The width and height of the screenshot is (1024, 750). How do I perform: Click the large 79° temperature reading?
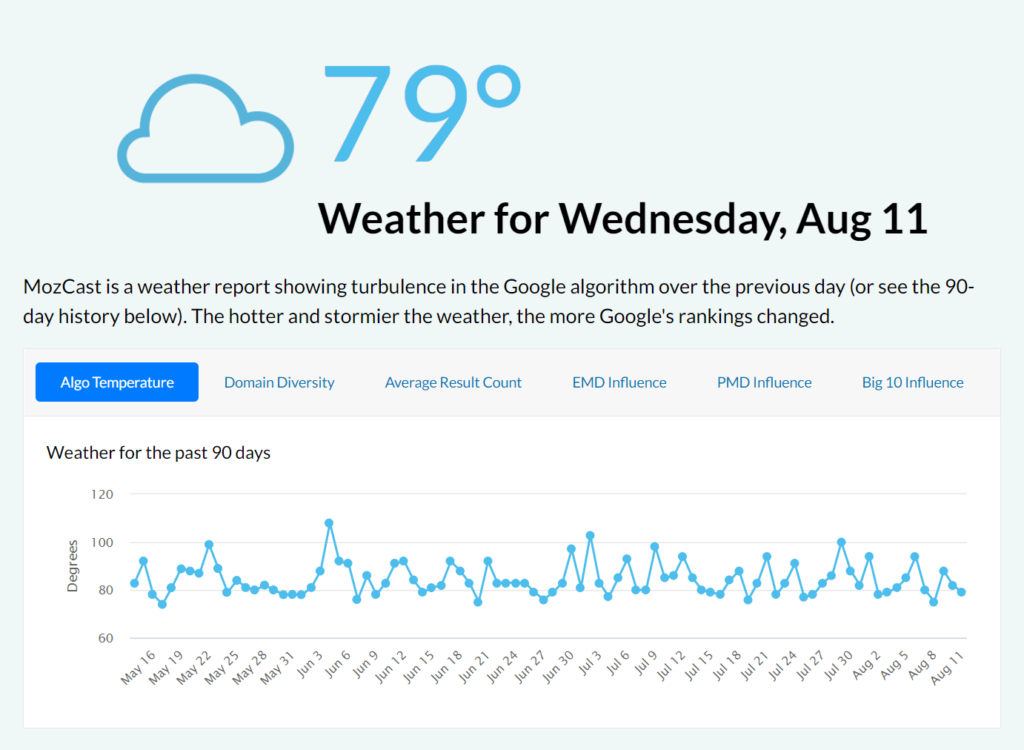pos(422,112)
